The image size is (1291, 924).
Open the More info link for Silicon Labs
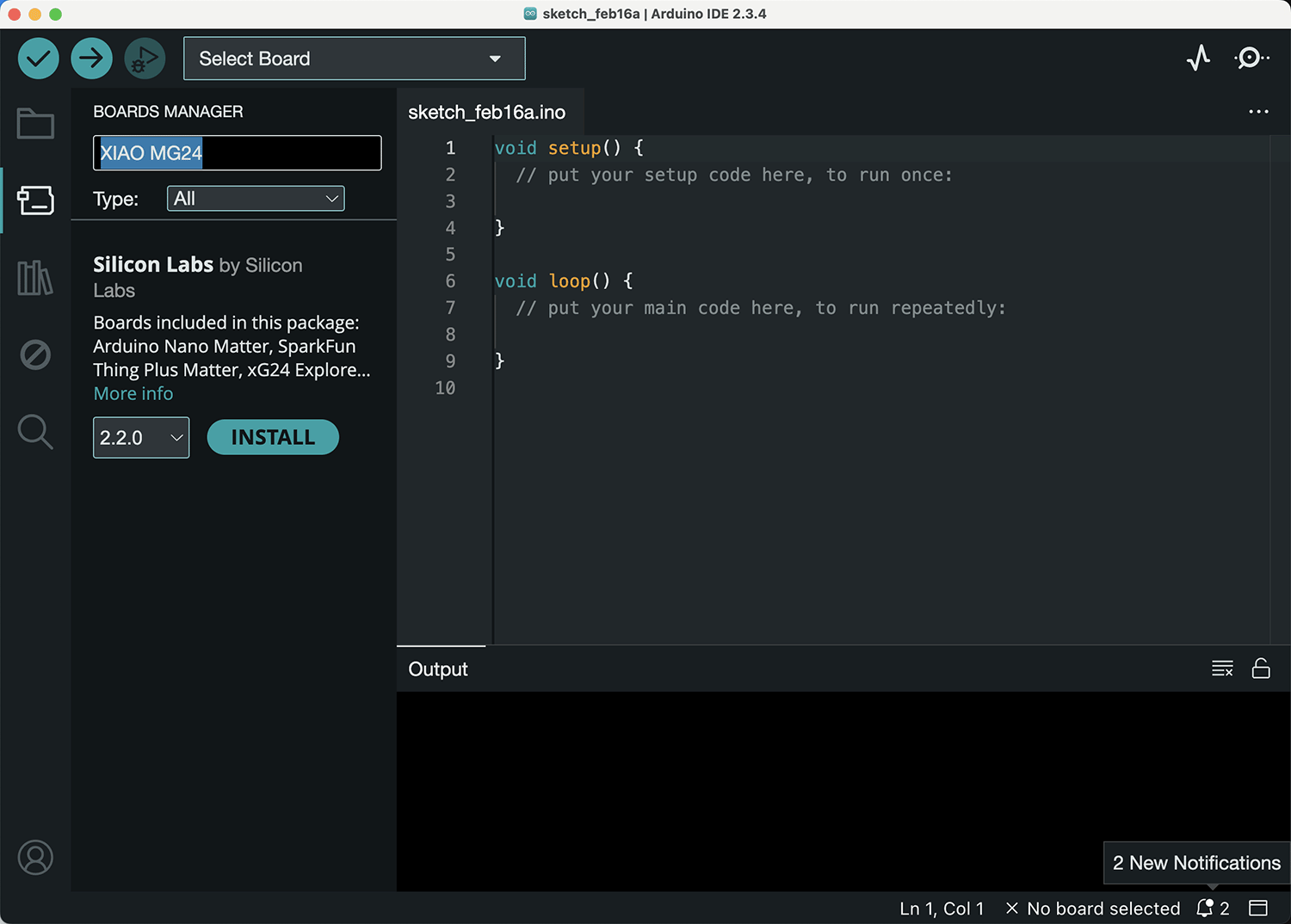coord(133,393)
